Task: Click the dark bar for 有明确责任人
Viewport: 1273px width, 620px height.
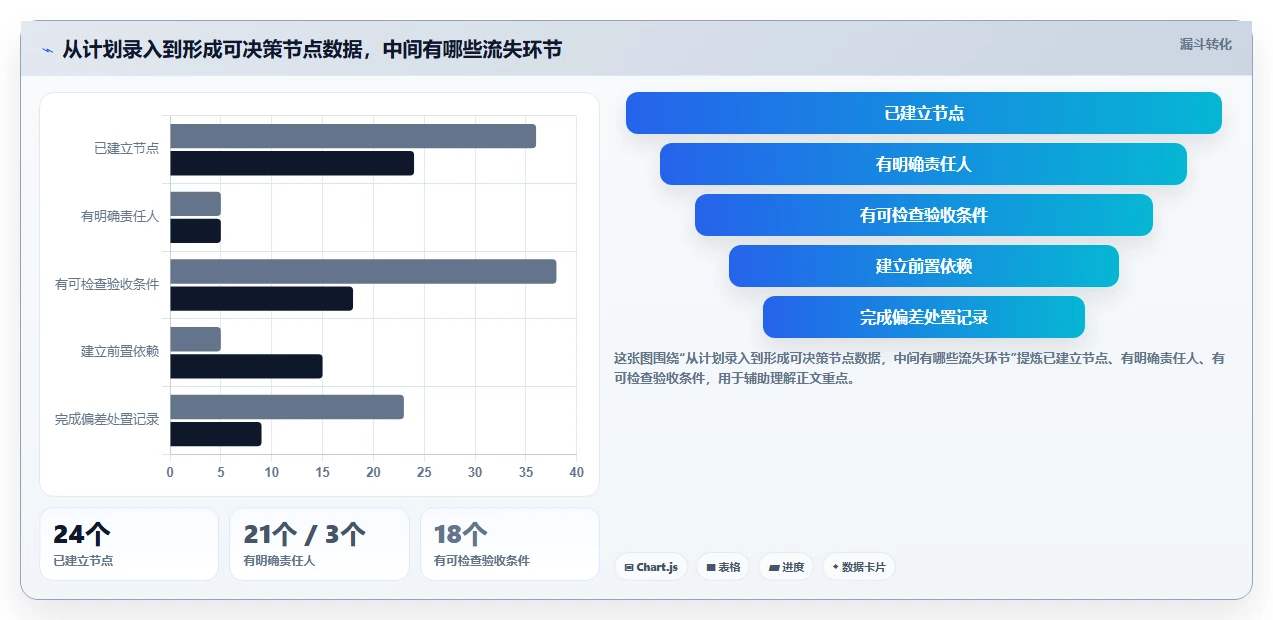Action: 195,231
